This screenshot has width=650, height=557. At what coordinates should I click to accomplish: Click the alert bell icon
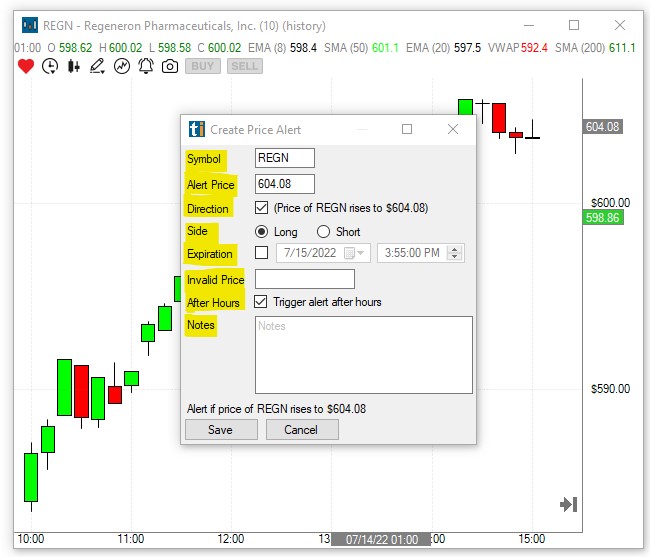(x=146, y=66)
